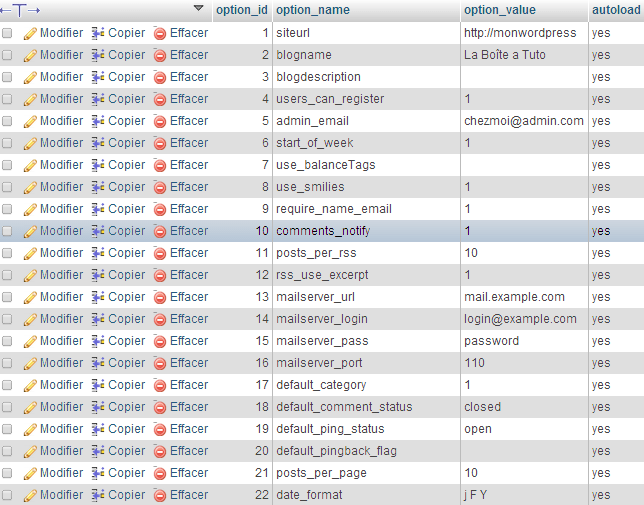Click the red delete icon for date_format row
The image size is (644, 505).
point(160,495)
